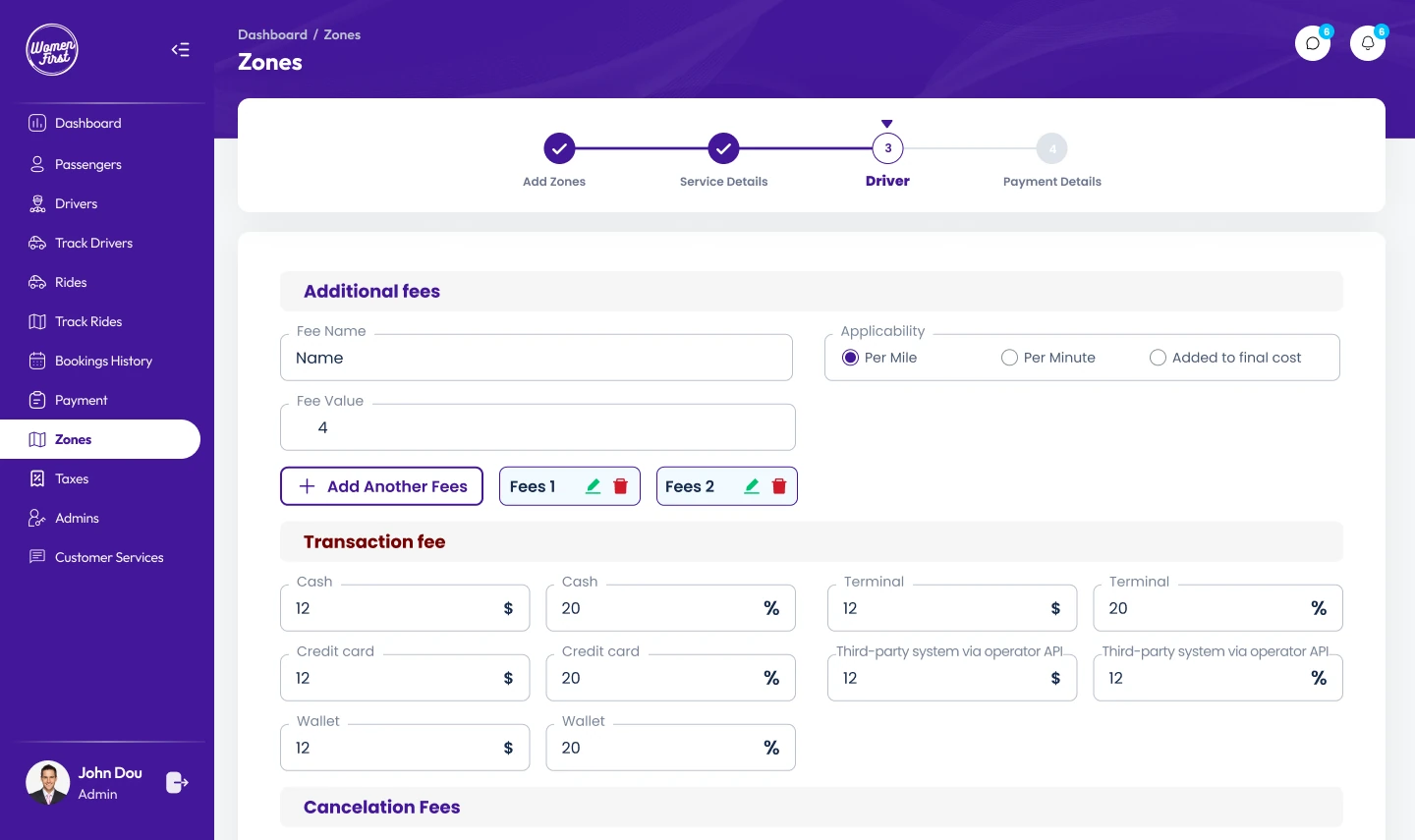Click the Rides car icon

click(x=37, y=282)
